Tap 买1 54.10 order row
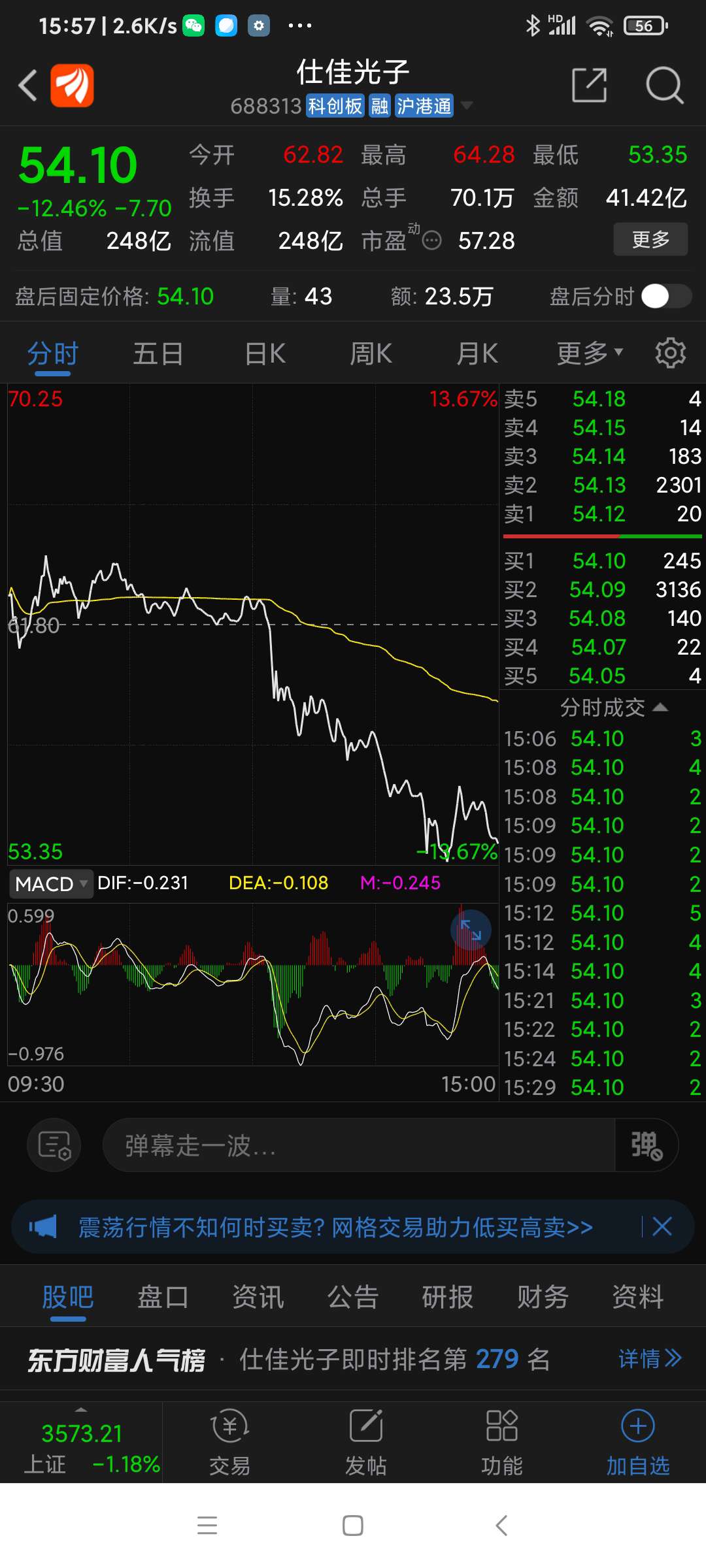This screenshot has height=1568, width=706. click(602, 561)
